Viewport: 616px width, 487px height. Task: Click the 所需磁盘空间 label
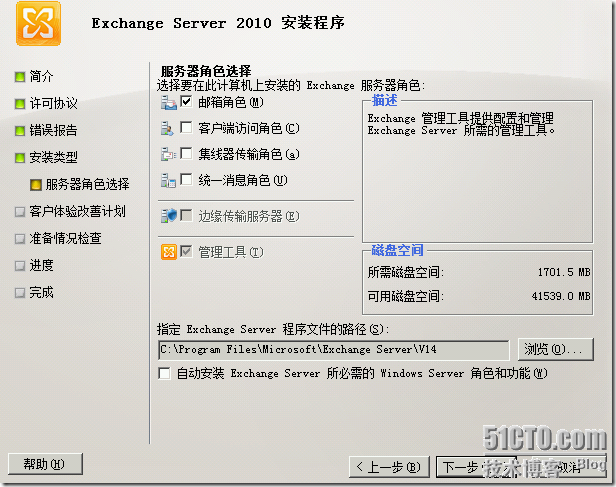(405, 272)
